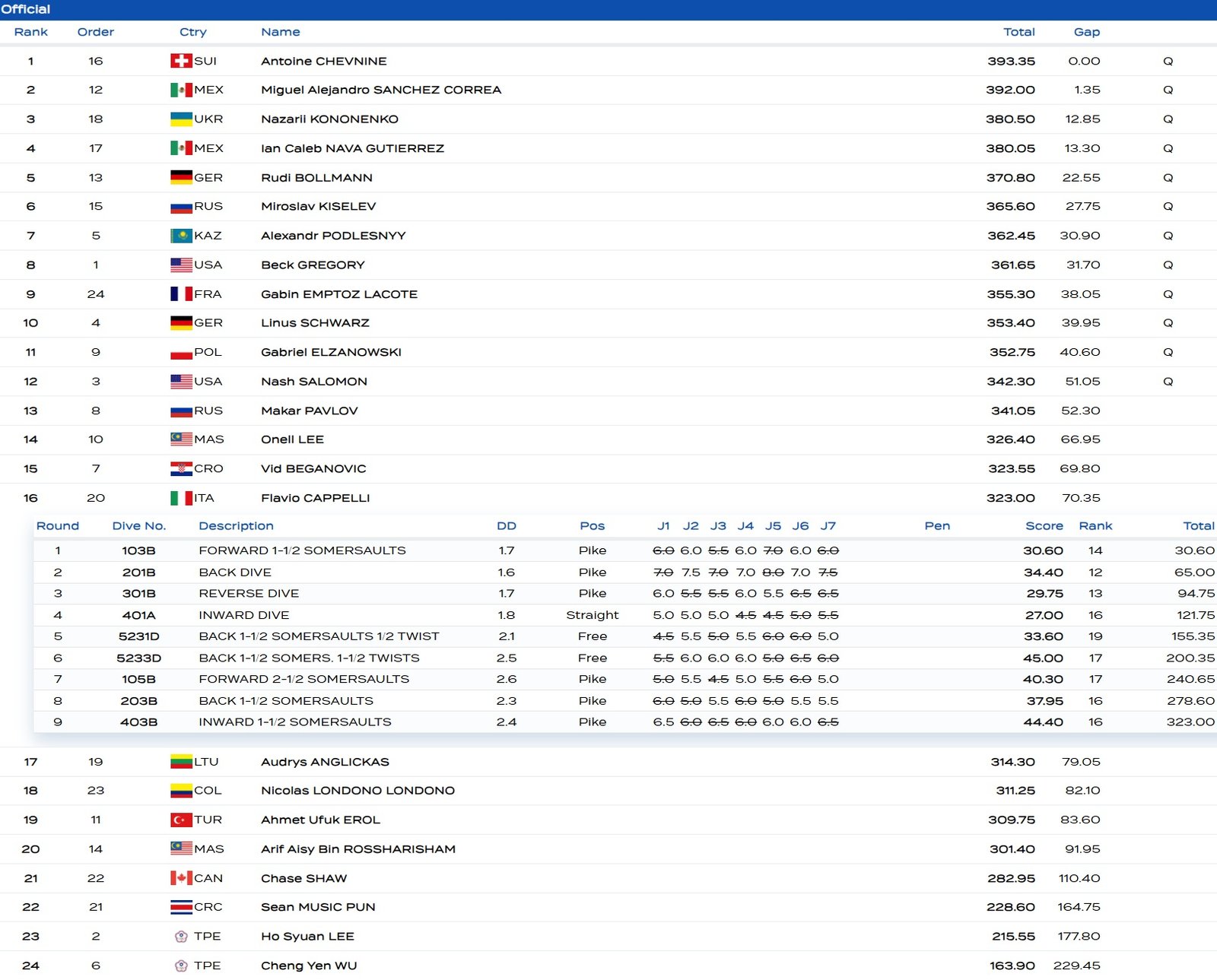Click the Russia flag in Miroslav KISELEV row
The image size is (1217, 980).
(181, 206)
